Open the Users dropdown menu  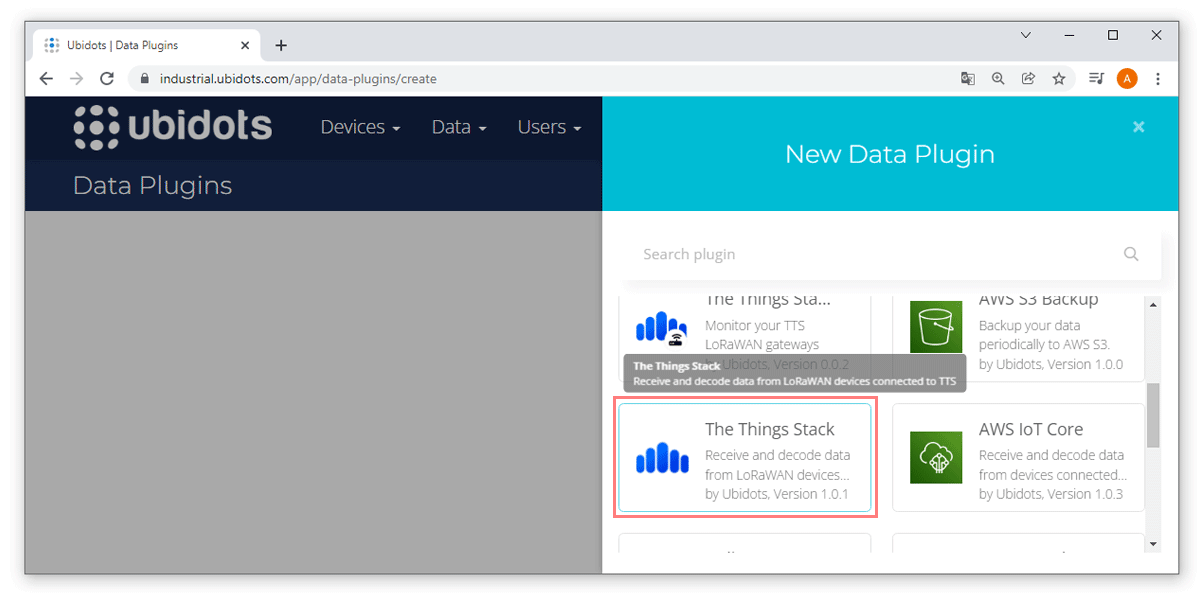549,127
